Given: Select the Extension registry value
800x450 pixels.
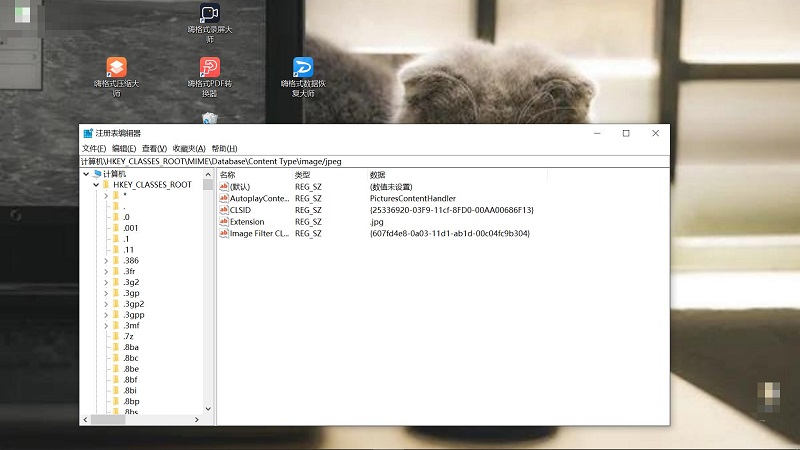Looking at the screenshot, I should tap(246, 222).
